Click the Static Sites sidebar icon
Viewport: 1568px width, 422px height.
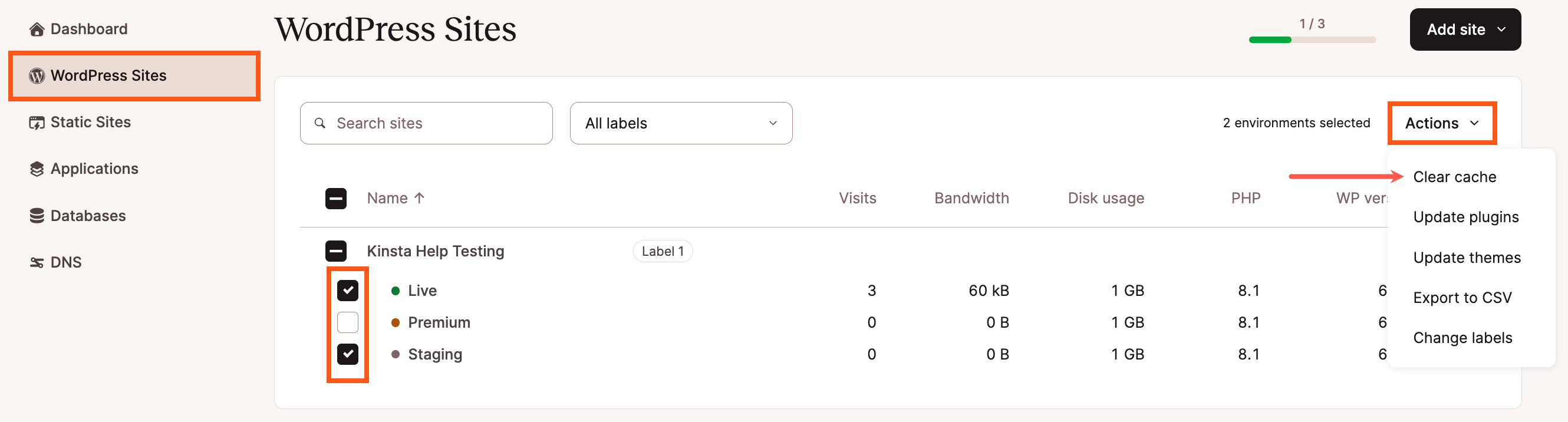tap(37, 122)
